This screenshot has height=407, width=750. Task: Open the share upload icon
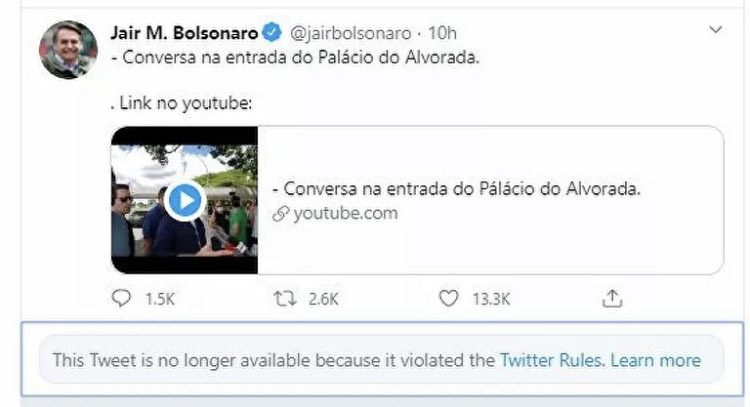pos(612,298)
